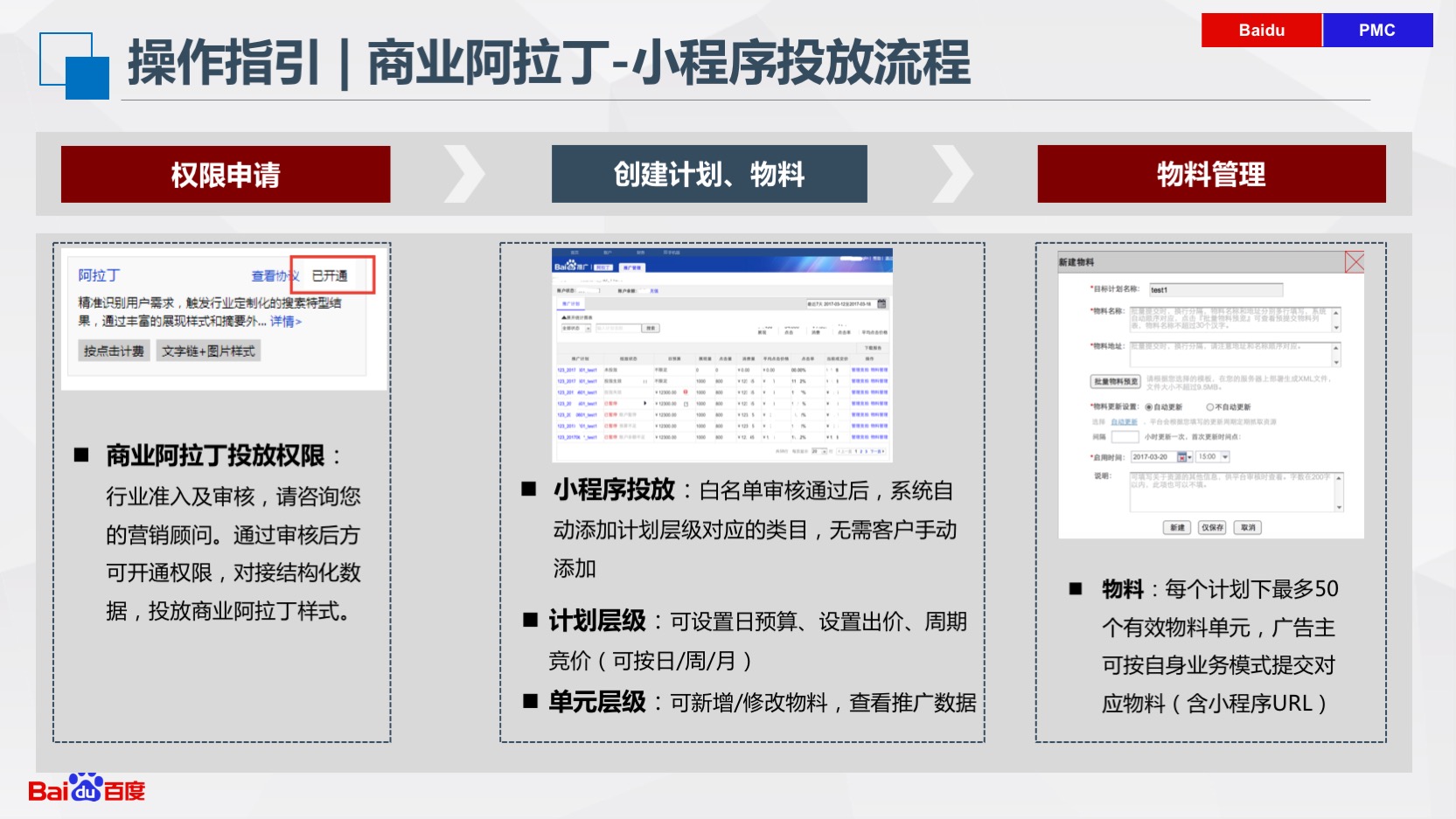Viewport: 1456px width, 819px height.
Task: Click the 仅保存 button
Action: pyautogui.click(x=1212, y=527)
